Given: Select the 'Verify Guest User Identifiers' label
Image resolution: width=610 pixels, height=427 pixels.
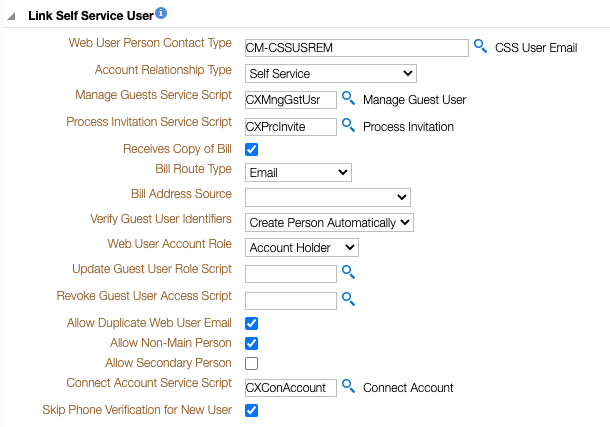Looking at the screenshot, I should pos(161,219).
